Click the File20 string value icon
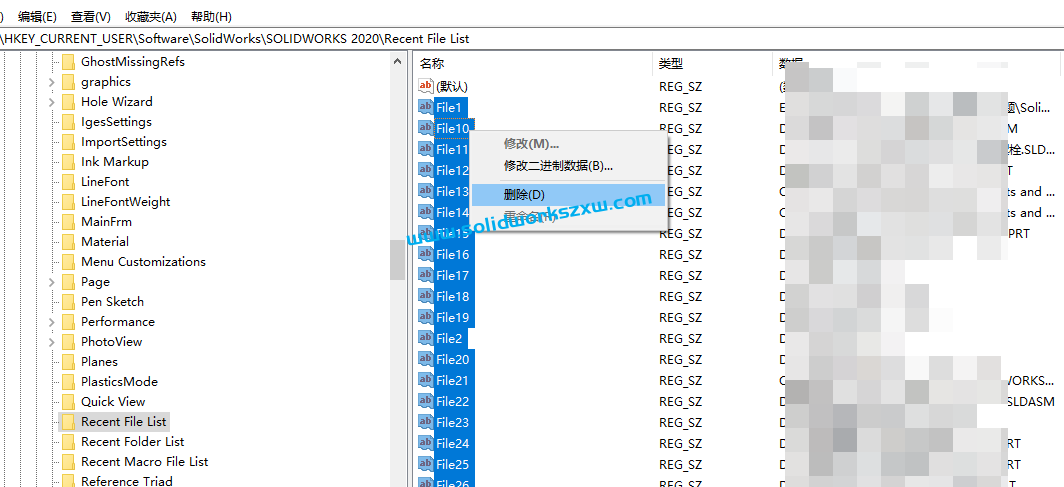Screen dimensions: 1064x487 pyautogui.click(x=425, y=359)
